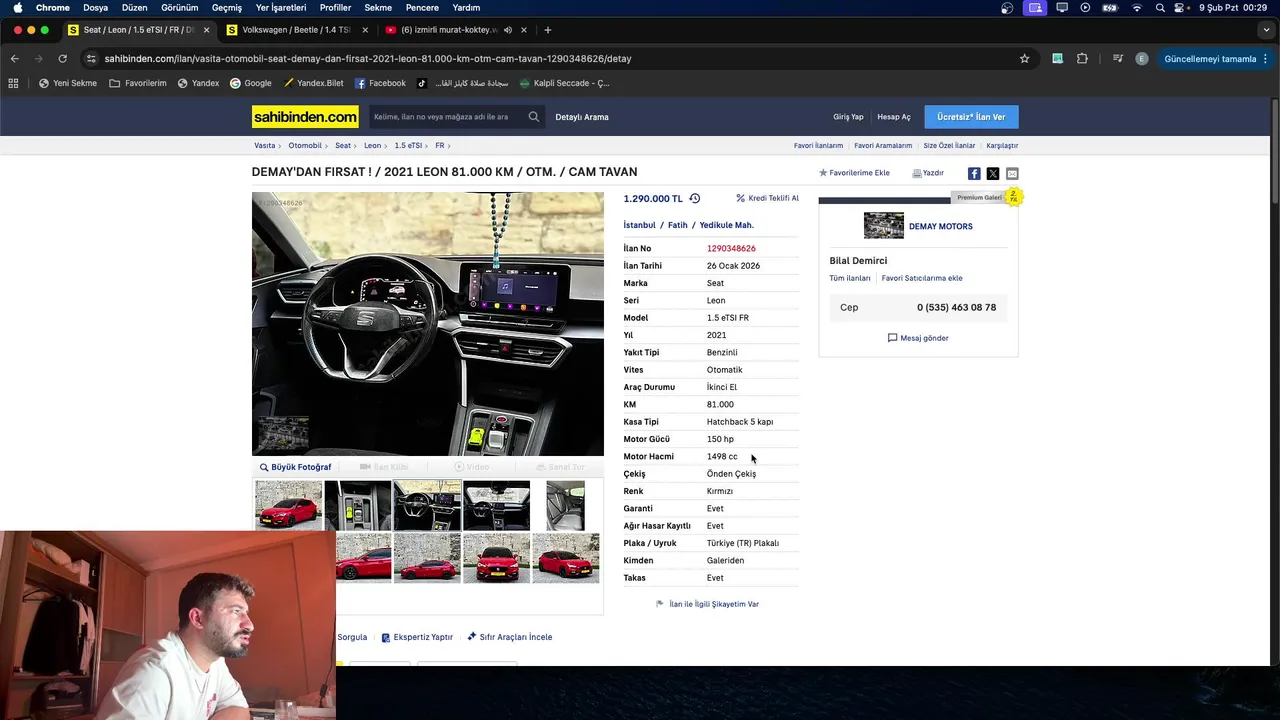Open new tab with plus button
The height and width of the screenshot is (720, 1280).
pos(548,30)
